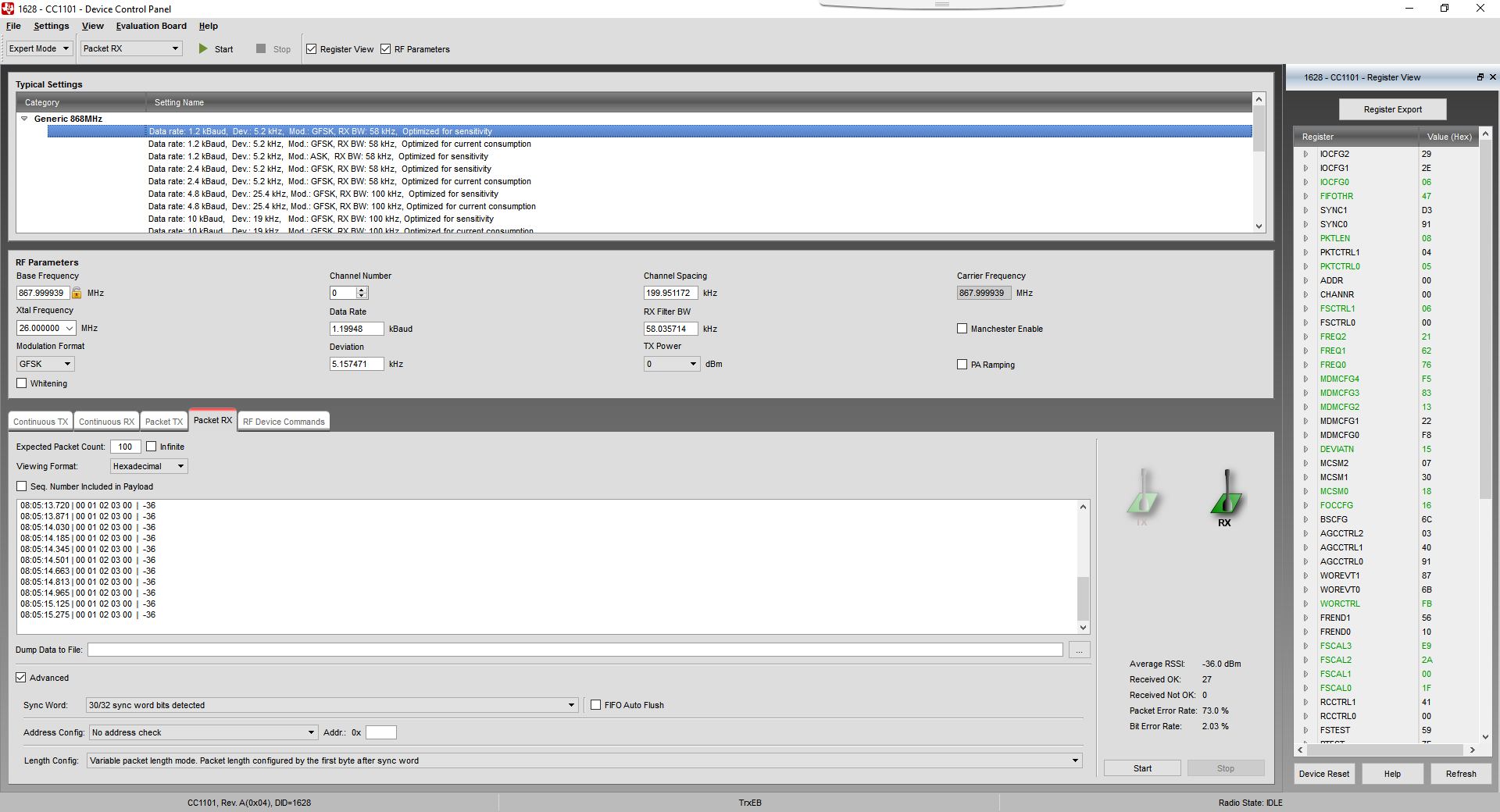This screenshot has width=1500, height=812.
Task: Open the File menu
Action: [13, 26]
